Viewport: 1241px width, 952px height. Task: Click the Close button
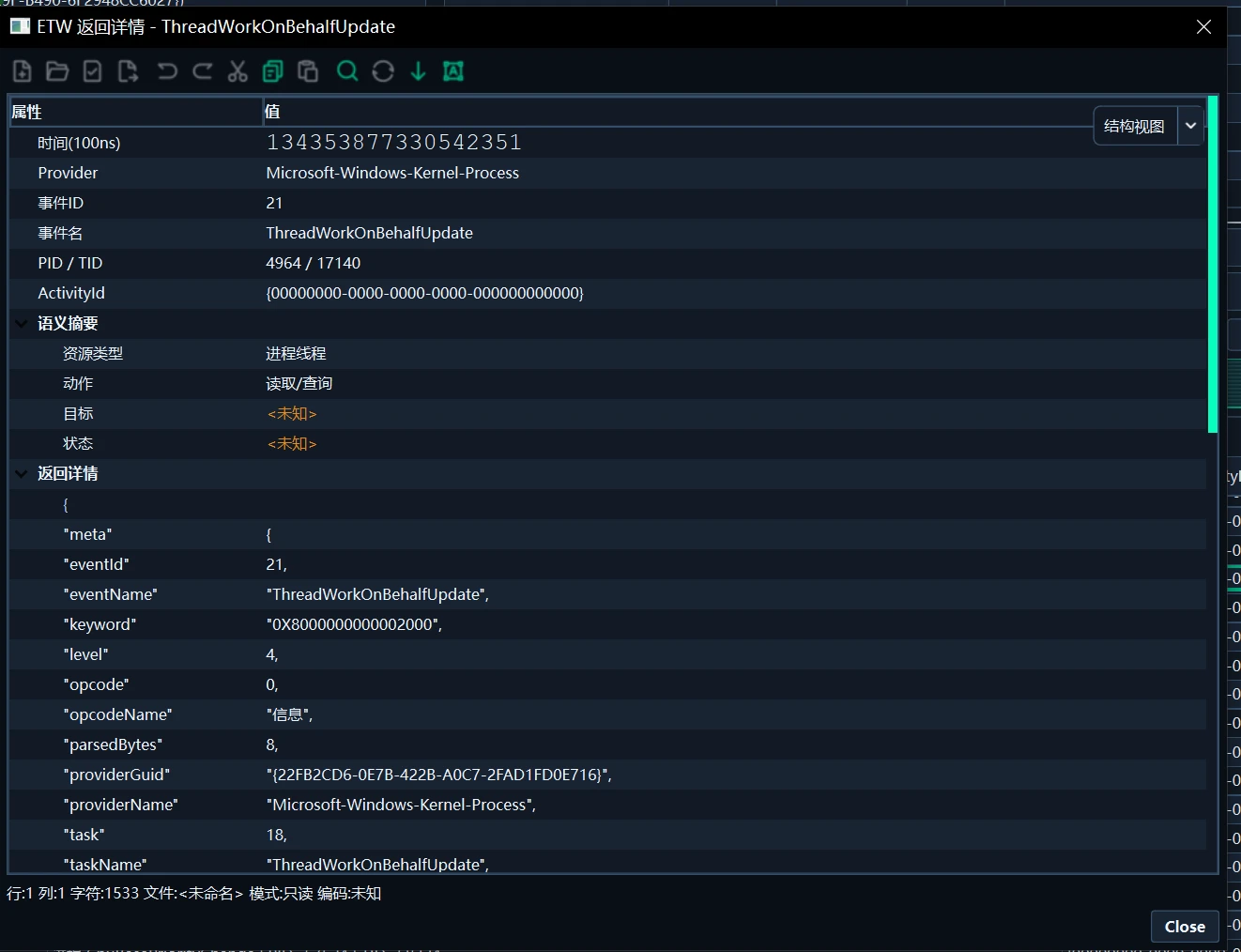[1185, 927]
